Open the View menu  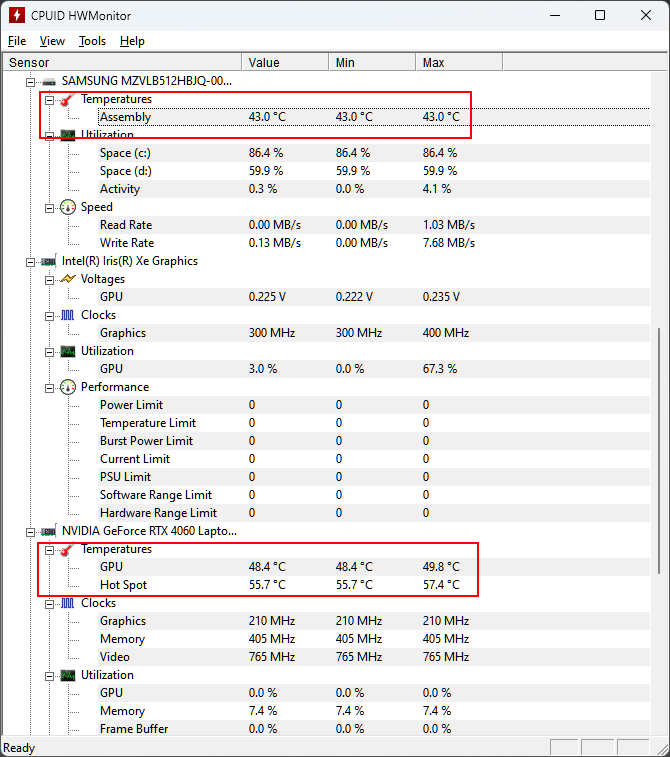pos(52,41)
